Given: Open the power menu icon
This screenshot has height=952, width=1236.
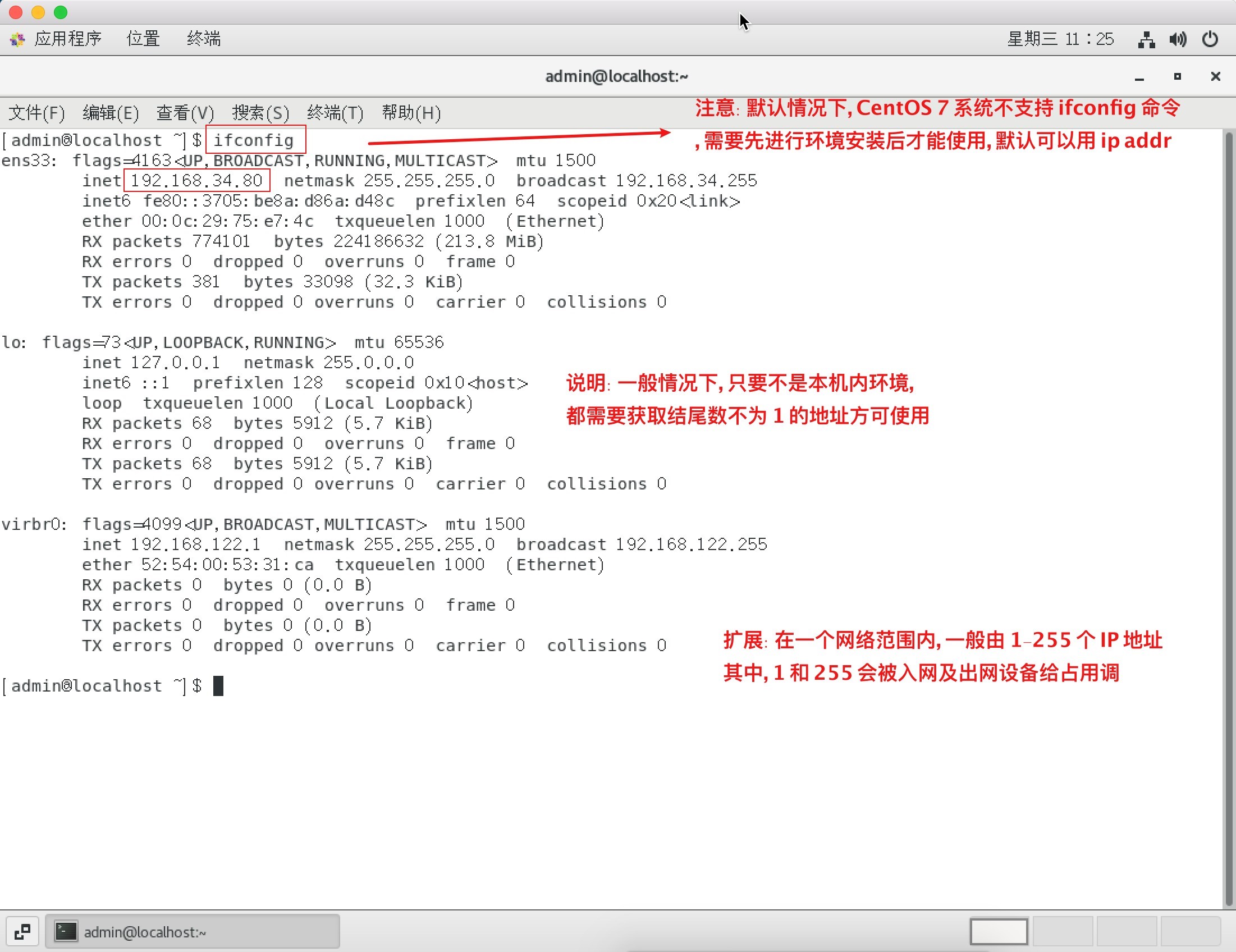Looking at the screenshot, I should click(x=1210, y=40).
